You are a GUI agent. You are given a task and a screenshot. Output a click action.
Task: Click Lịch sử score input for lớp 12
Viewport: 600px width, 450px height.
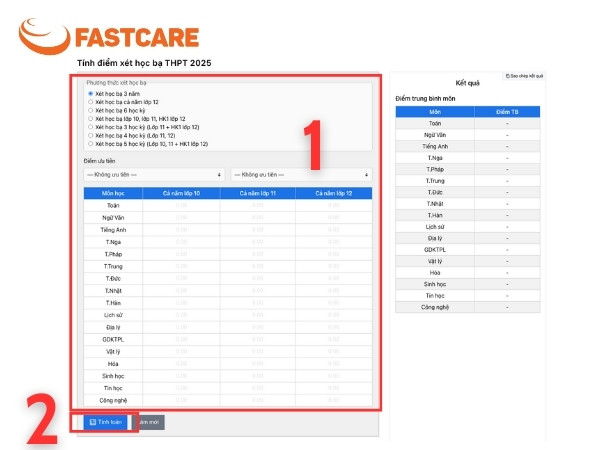[x=334, y=315]
